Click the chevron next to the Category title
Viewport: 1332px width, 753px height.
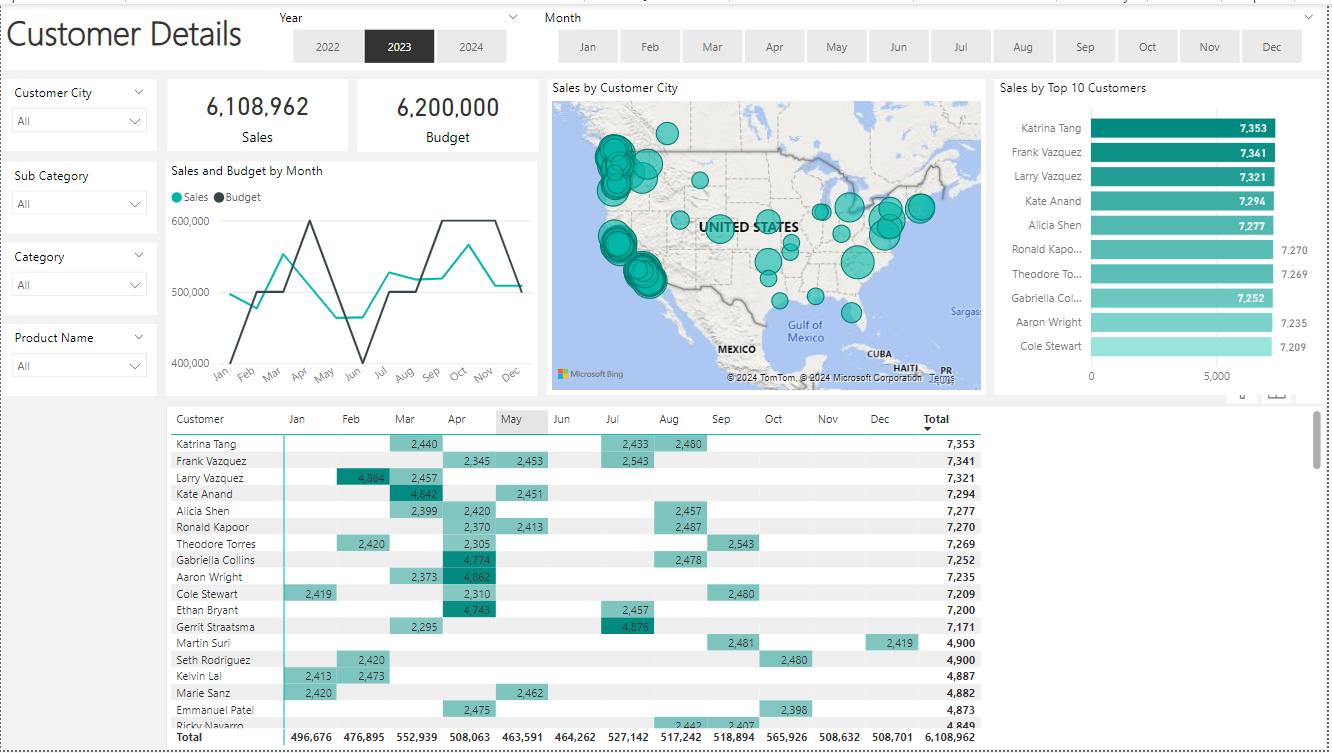pos(139,256)
